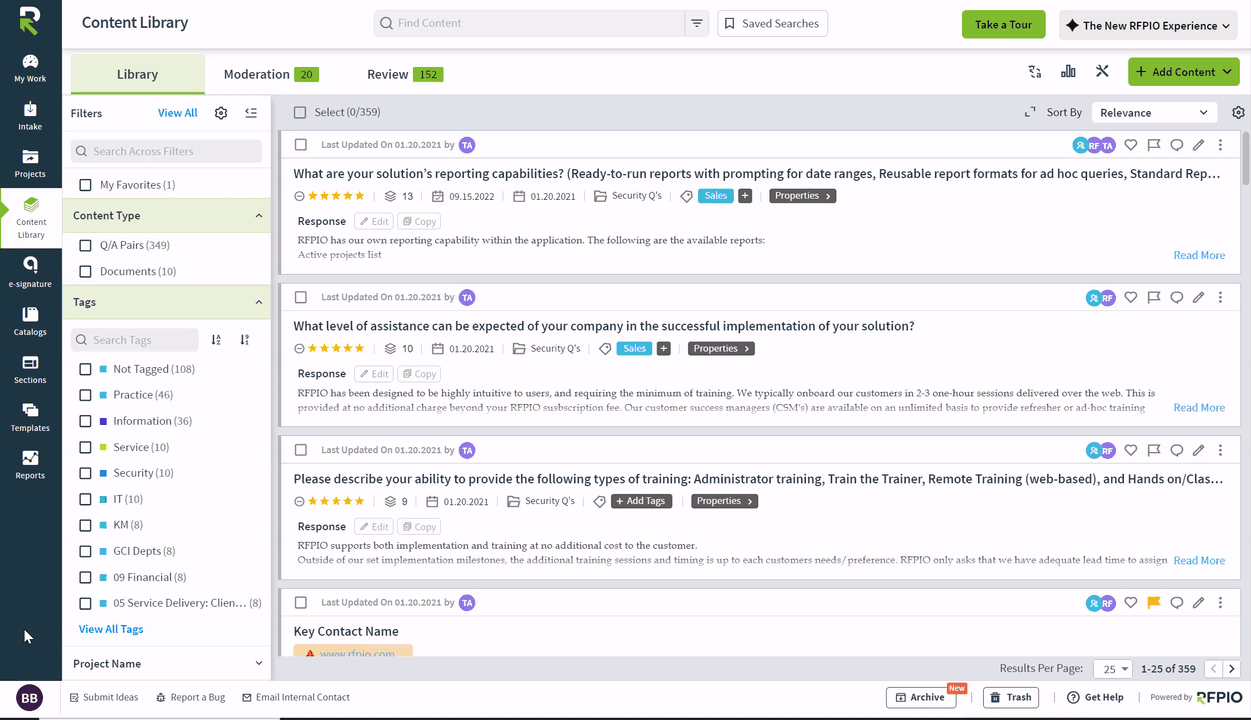Screen dimensions: 1251x720
Task: Click the crossed tools icon in toolbar
Action: point(1102,72)
